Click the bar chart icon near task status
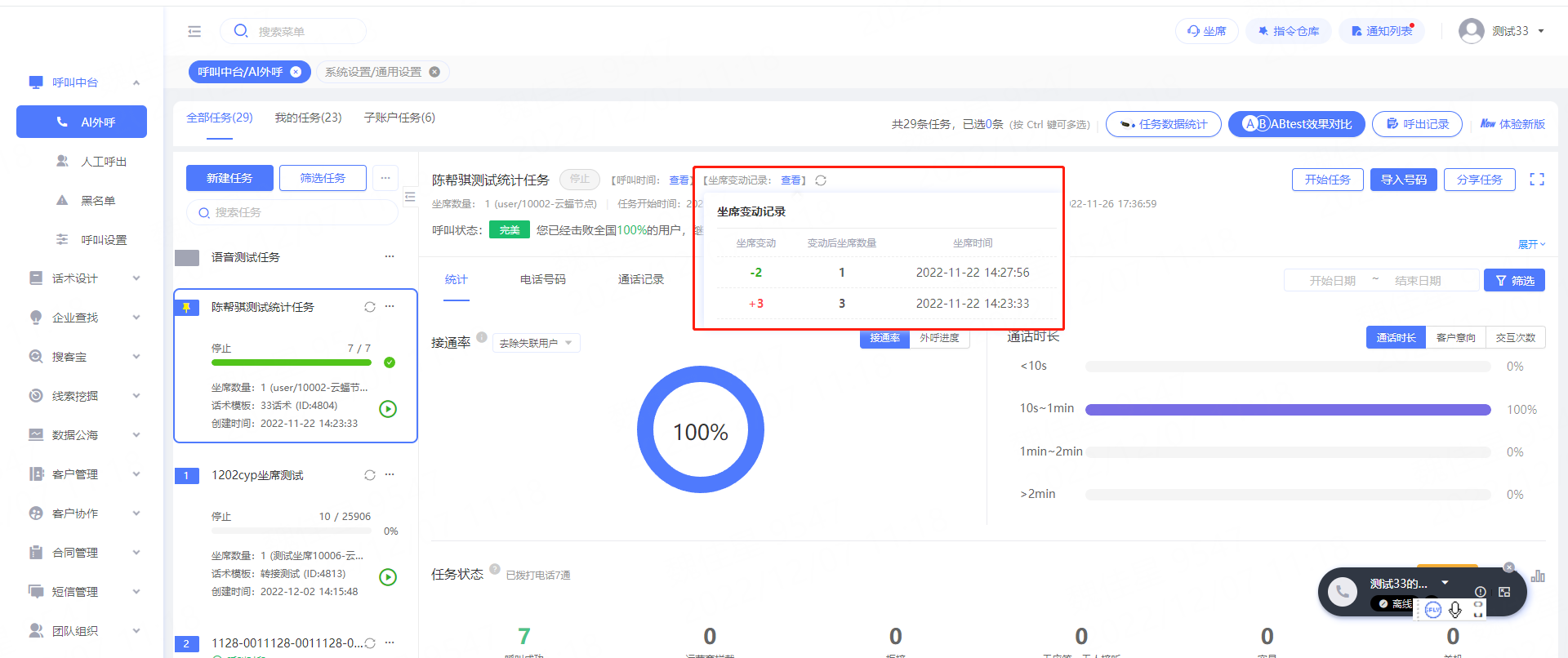 click(x=1538, y=576)
